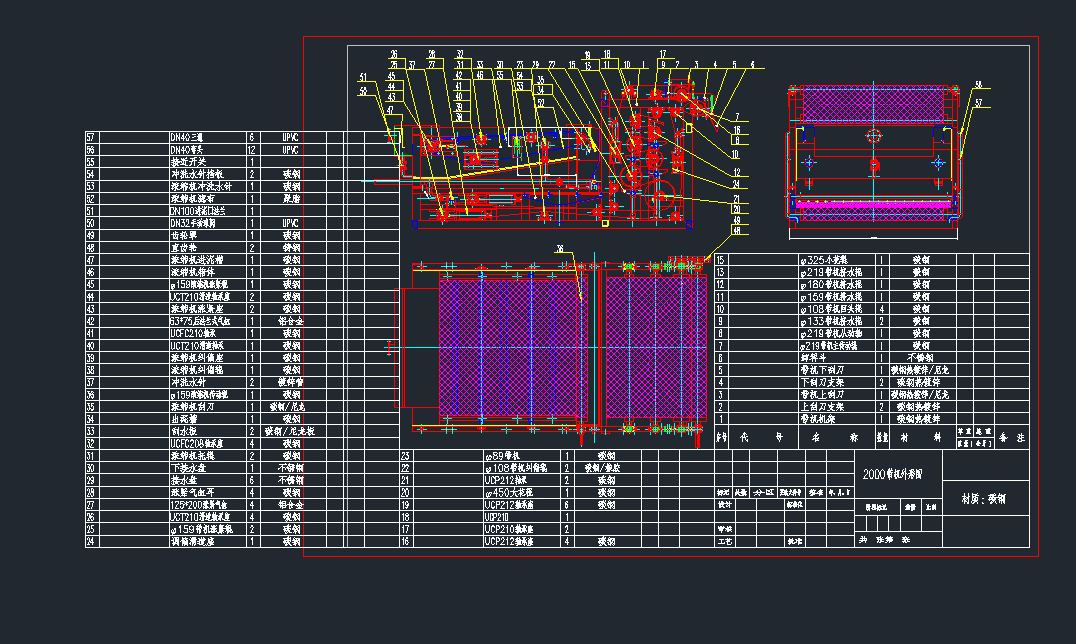
Task: Select balloon number 17 above side view
Action: tap(662, 53)
